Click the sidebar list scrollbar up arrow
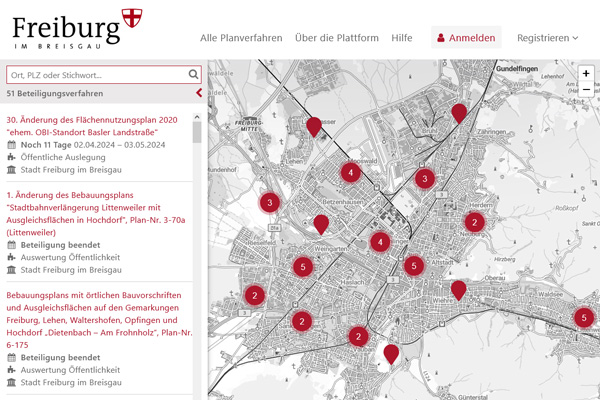The width and height of the screenshot is (600, 400). (x=197, y=117)
